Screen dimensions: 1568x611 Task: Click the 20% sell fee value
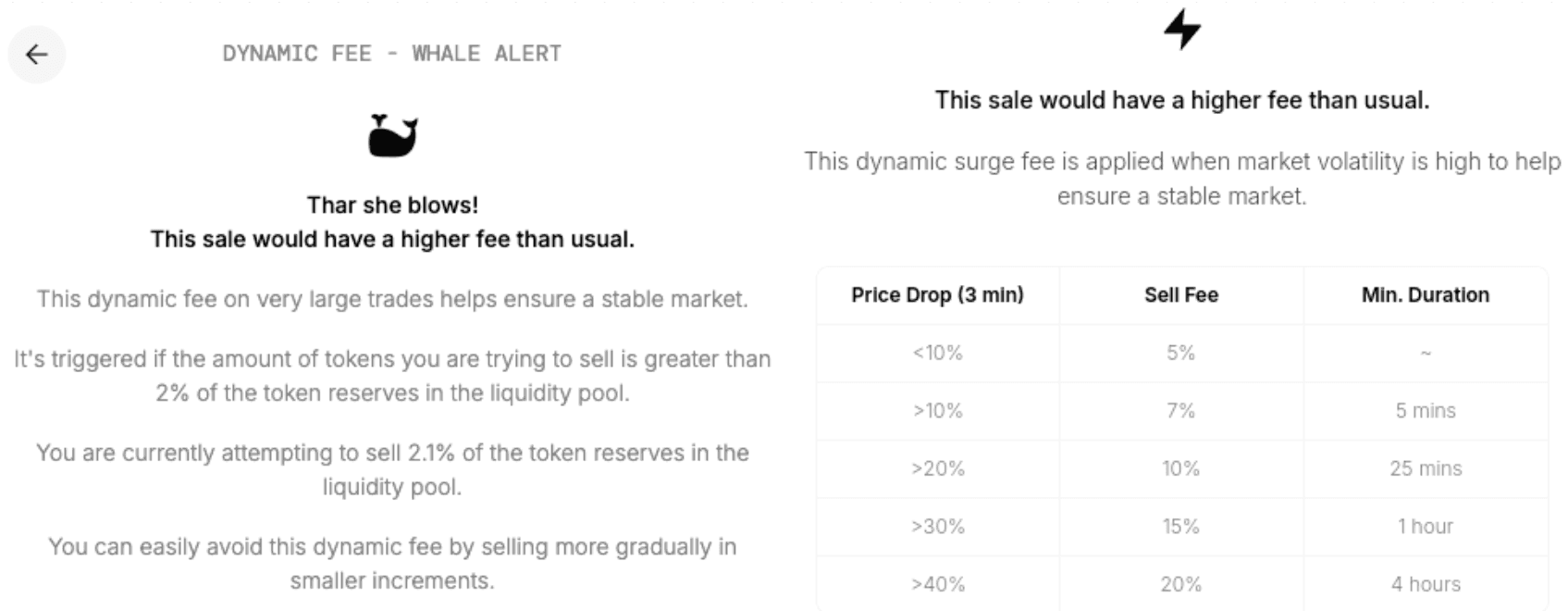tap(1180, 584)
